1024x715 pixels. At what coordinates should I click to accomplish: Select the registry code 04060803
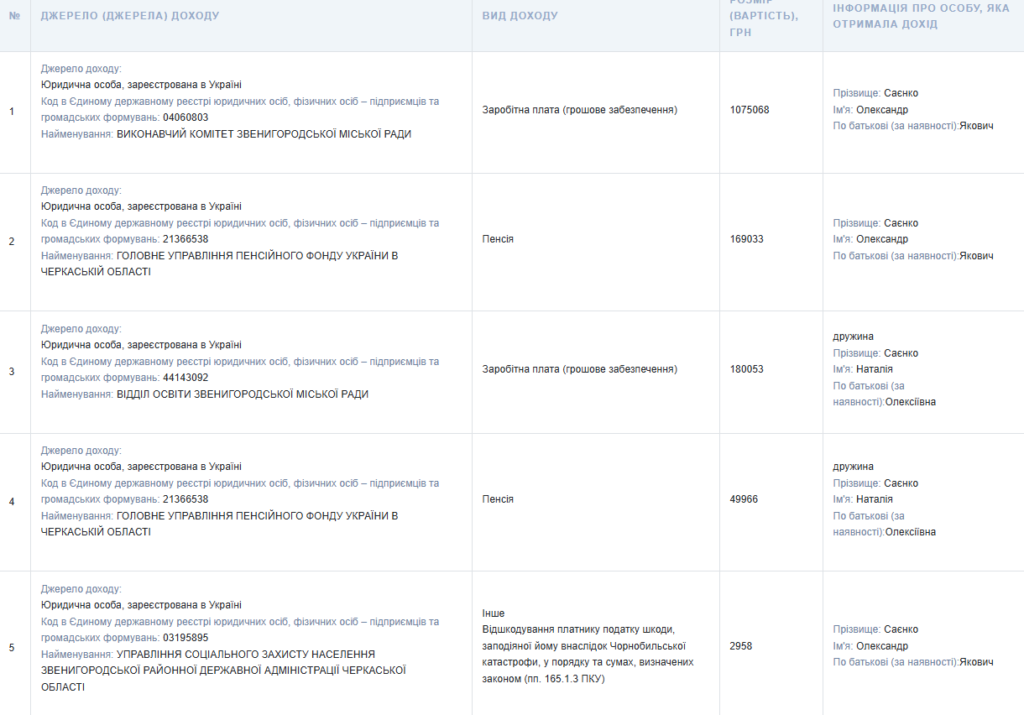[185, 118]
